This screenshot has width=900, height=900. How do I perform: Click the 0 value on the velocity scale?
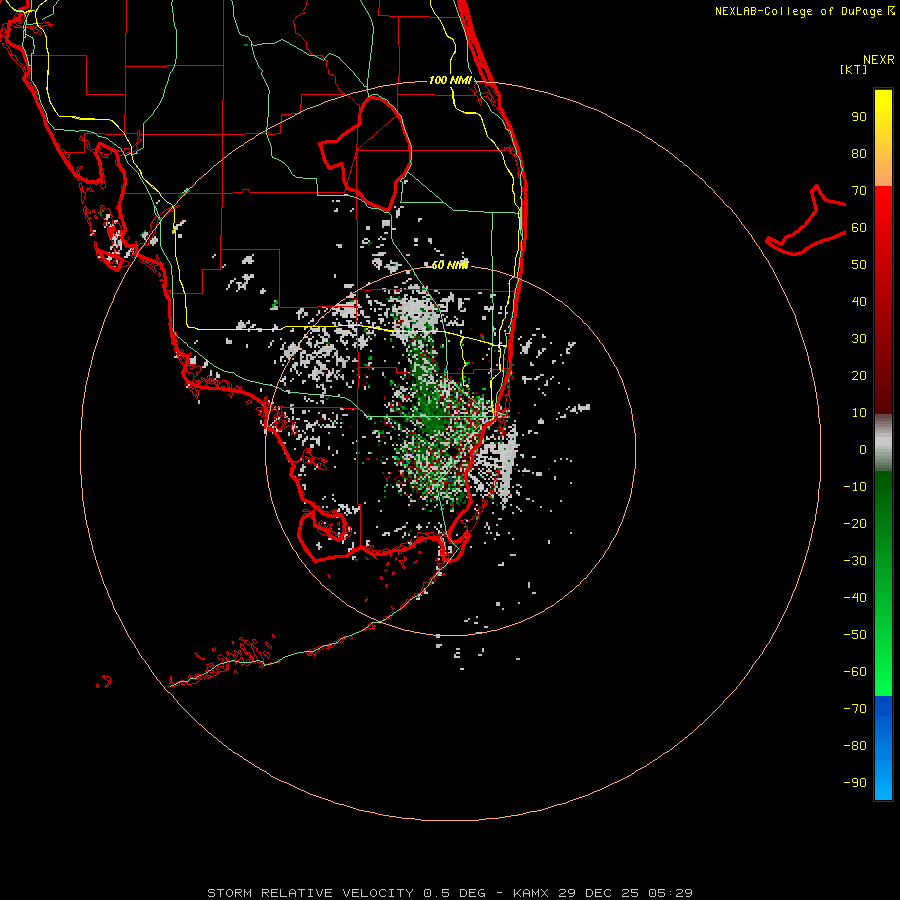863,449
